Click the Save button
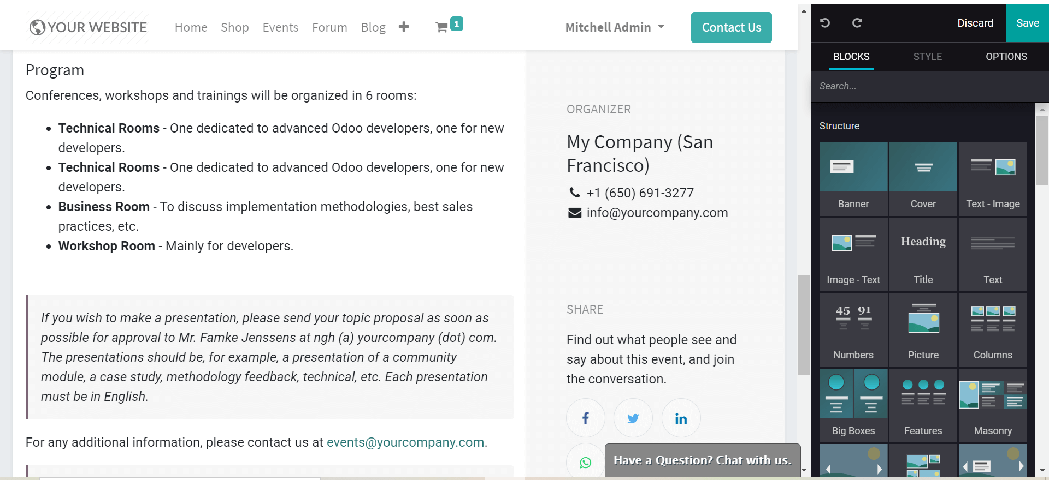This screenshot has width=1049, height=480. pos(1028,23)
